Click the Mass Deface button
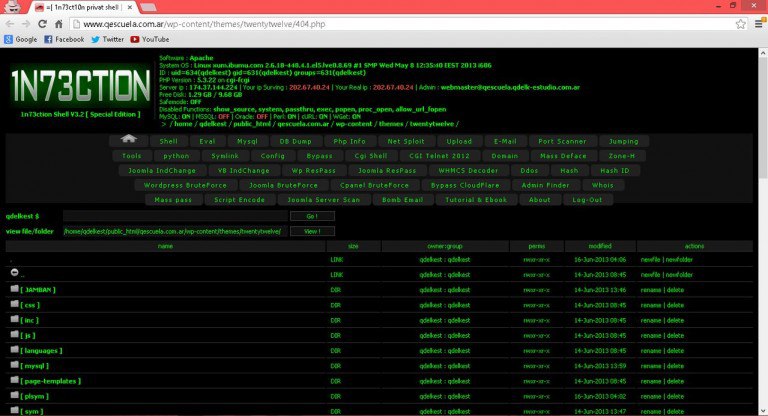 (563, 156)
